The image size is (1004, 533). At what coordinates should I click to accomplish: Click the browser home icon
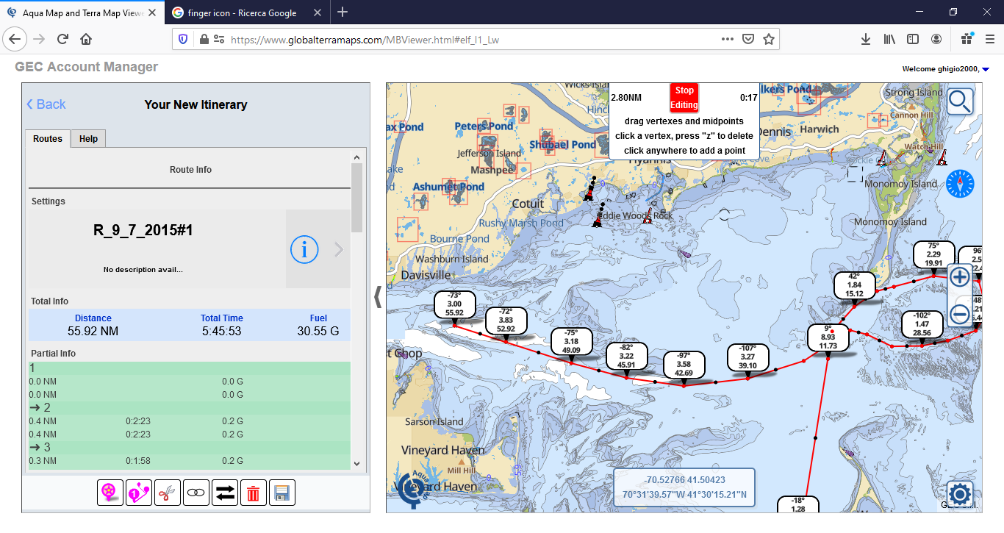(86, 39)
